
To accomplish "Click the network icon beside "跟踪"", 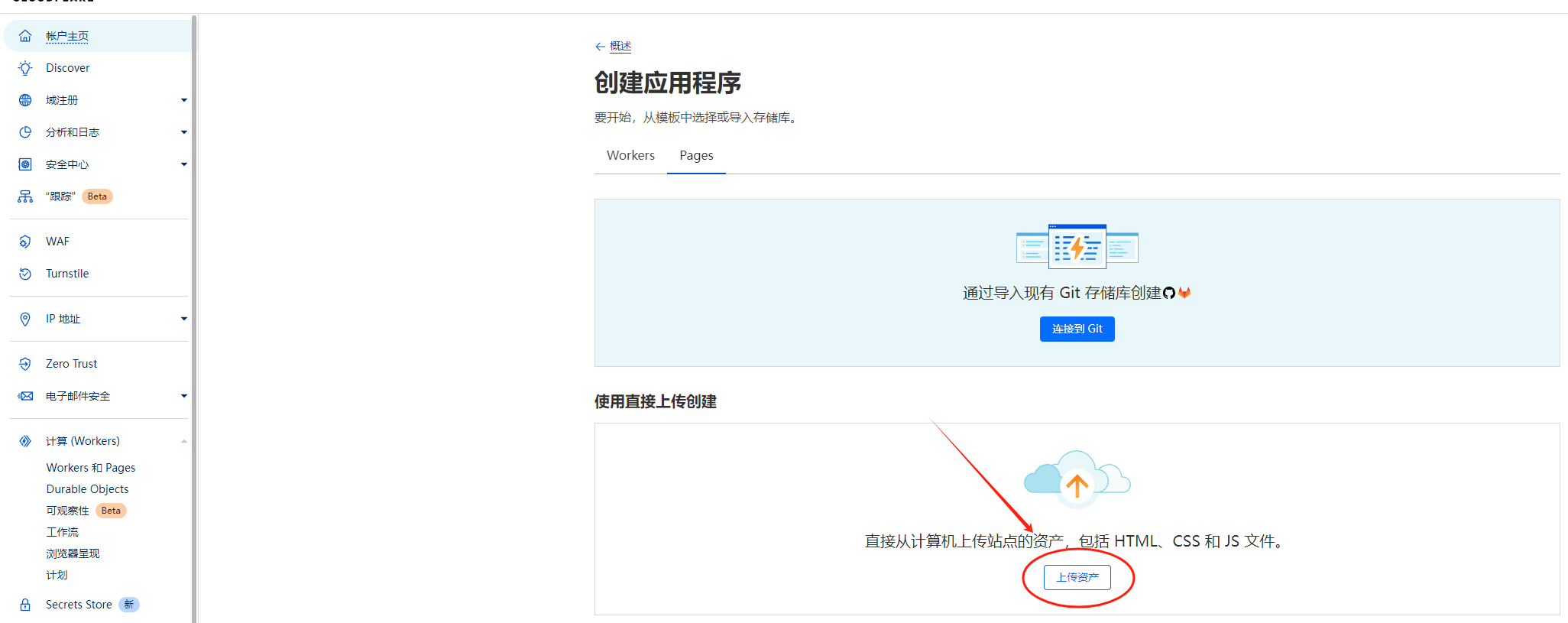I will (x=25, y=196).
